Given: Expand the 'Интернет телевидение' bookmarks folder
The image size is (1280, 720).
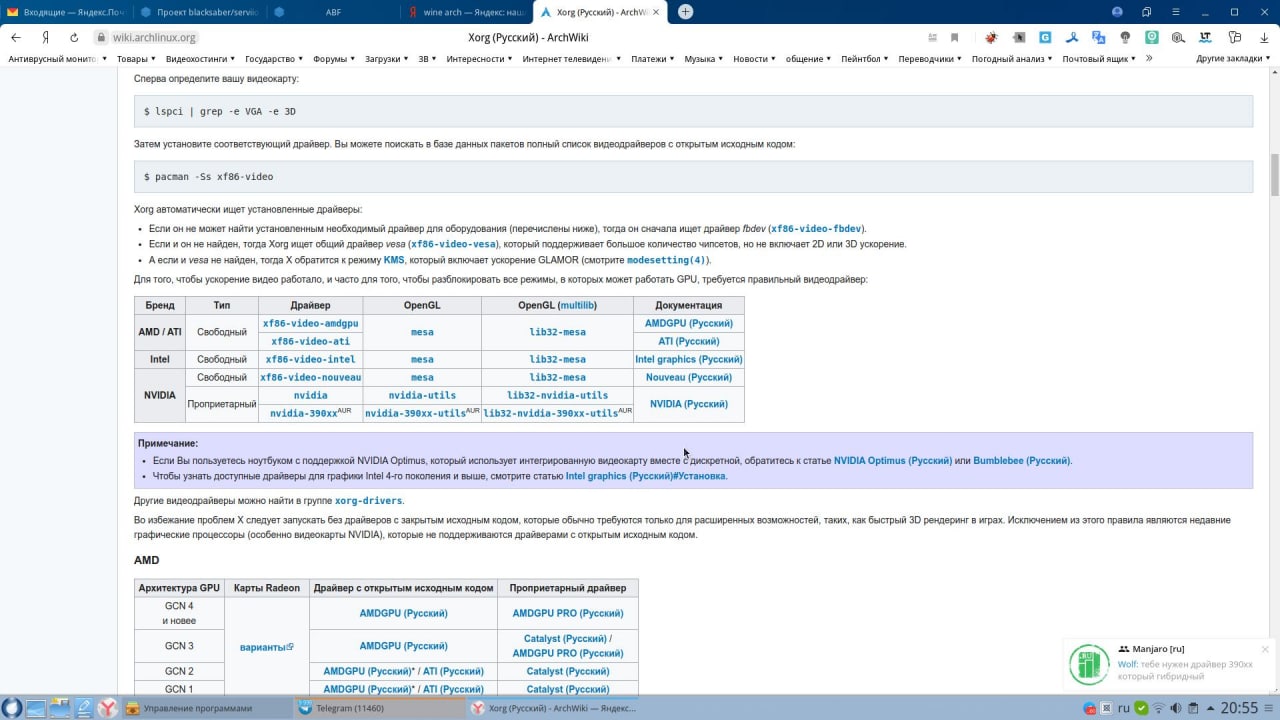Looking at the screenshot, I should click(570, 59).
